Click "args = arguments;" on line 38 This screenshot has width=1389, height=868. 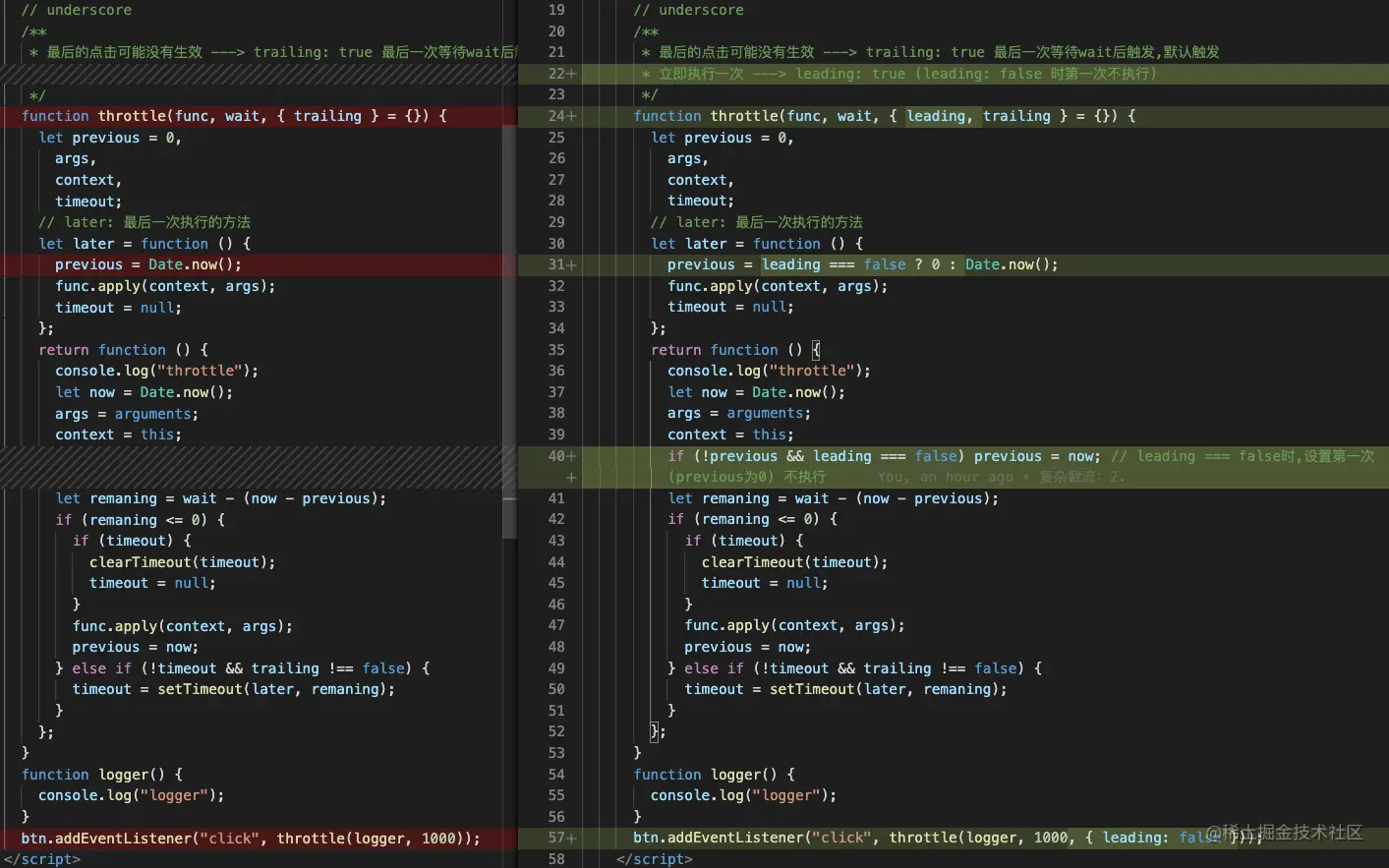click(739, 414)
